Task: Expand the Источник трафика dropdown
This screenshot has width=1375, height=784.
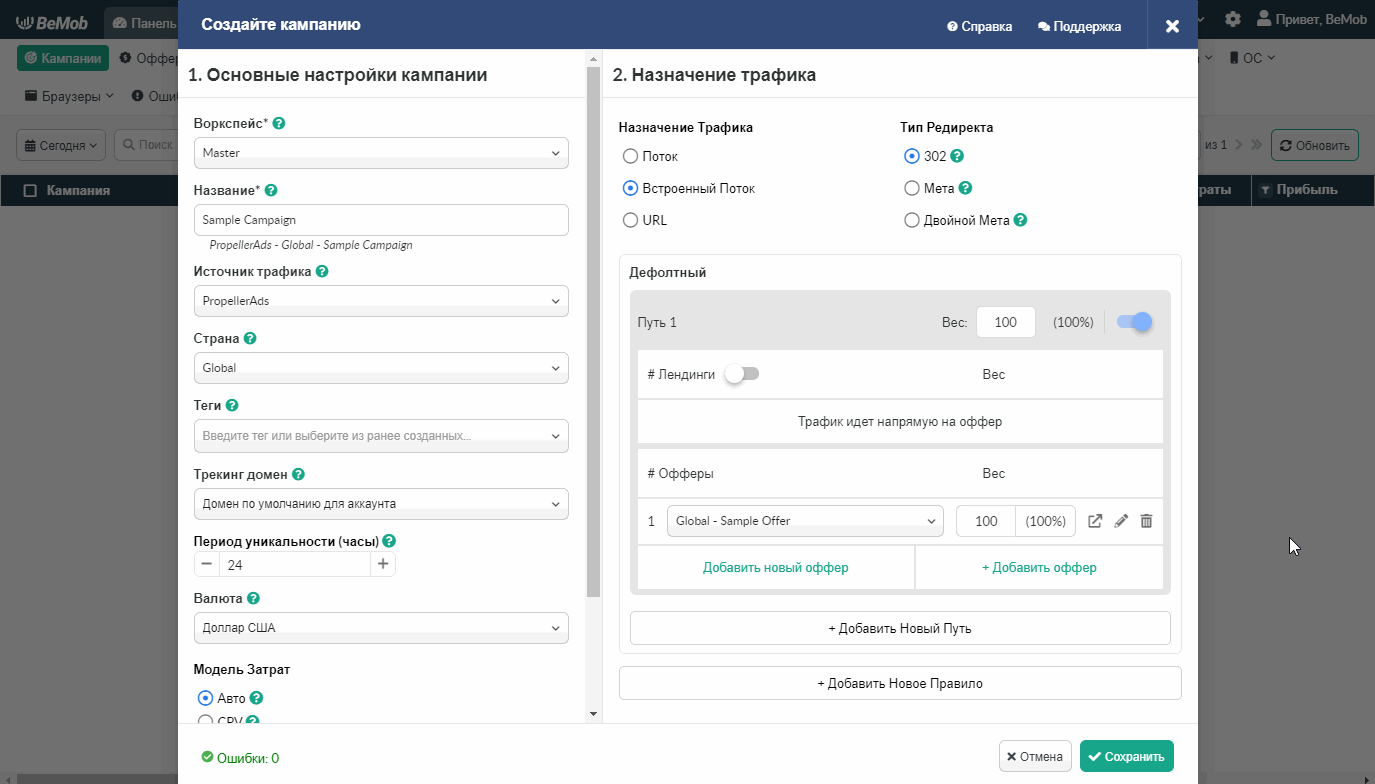Action: point(380,301)
